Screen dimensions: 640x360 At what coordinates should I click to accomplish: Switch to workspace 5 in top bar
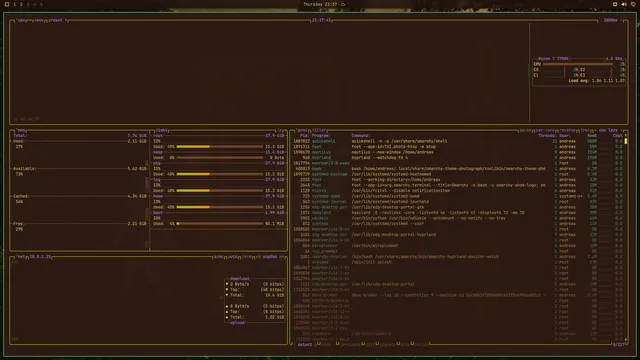click(x=41, y=4)
